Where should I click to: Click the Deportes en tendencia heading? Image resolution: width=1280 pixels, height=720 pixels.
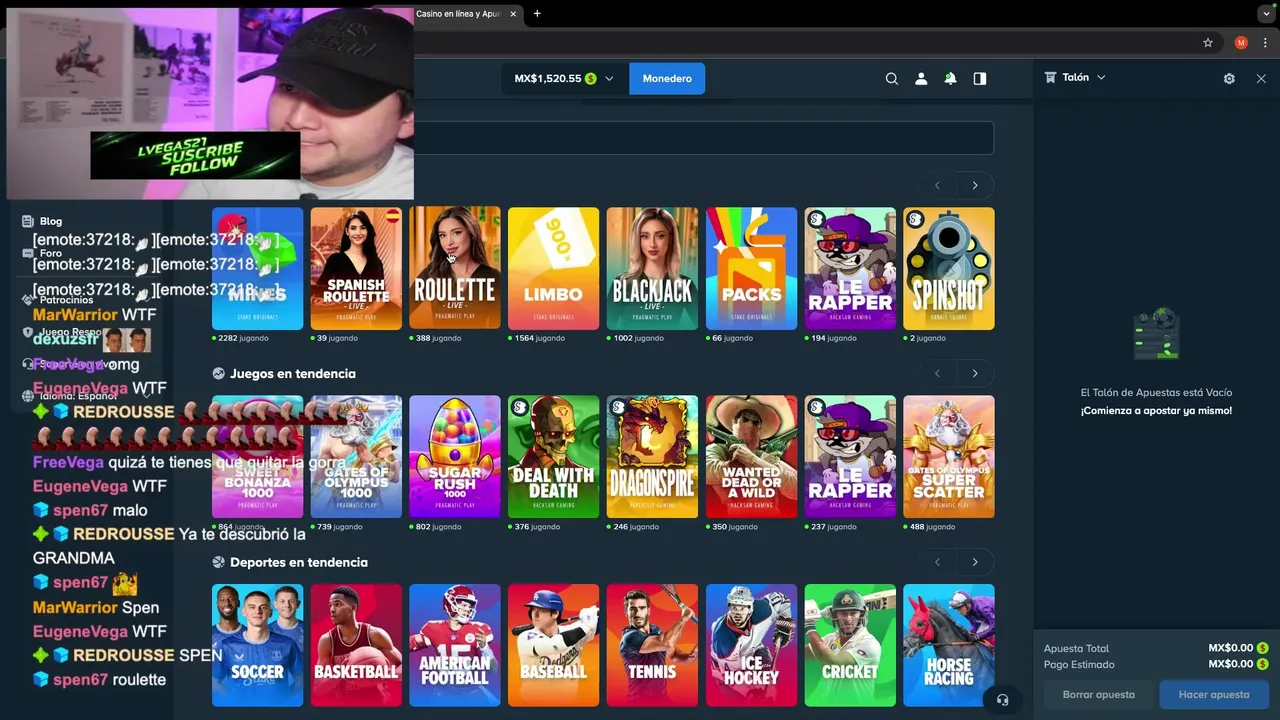pyautogui.click(x=299, y=562)
